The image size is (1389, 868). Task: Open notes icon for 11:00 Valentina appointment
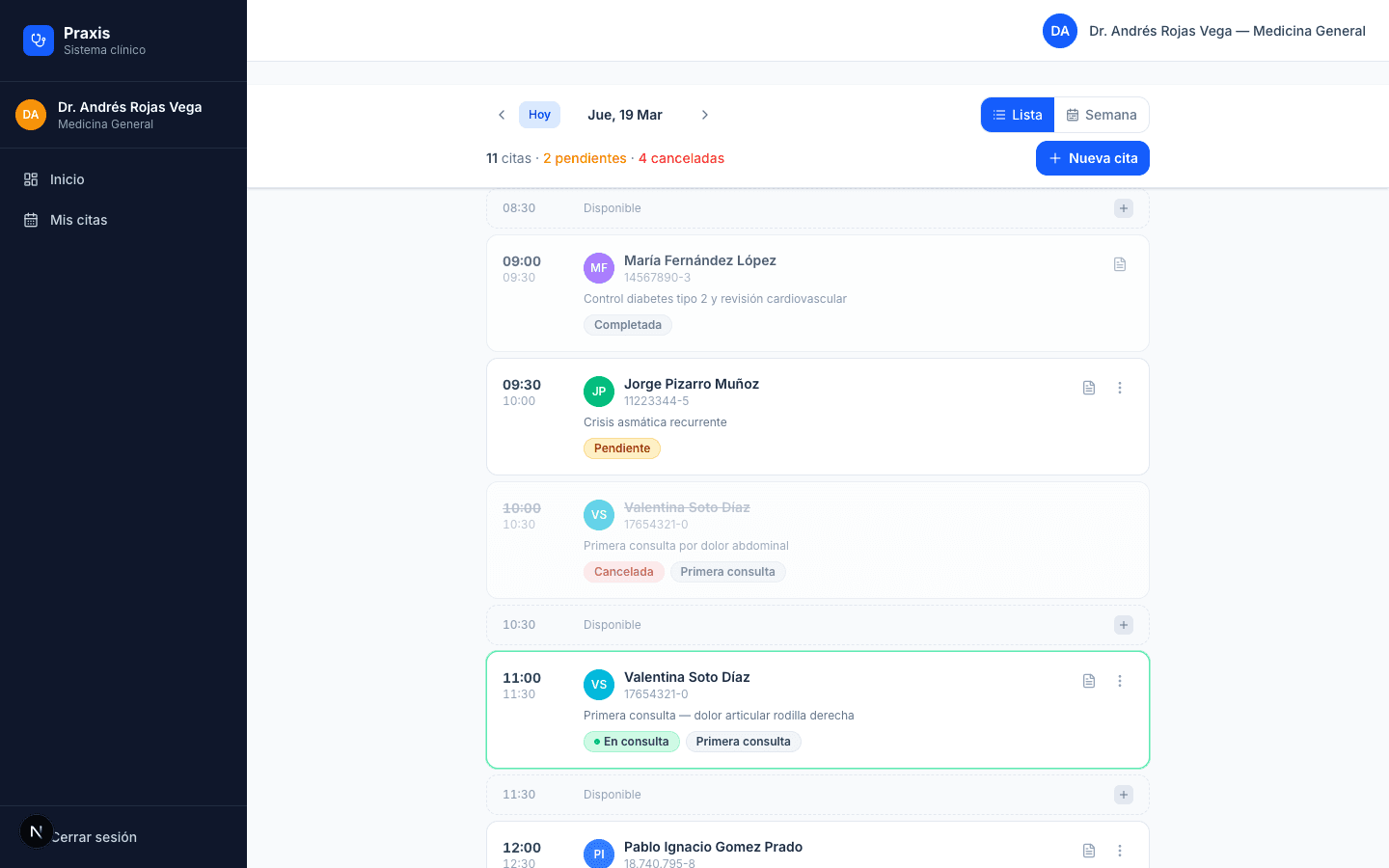click(x=1089, y=681)
